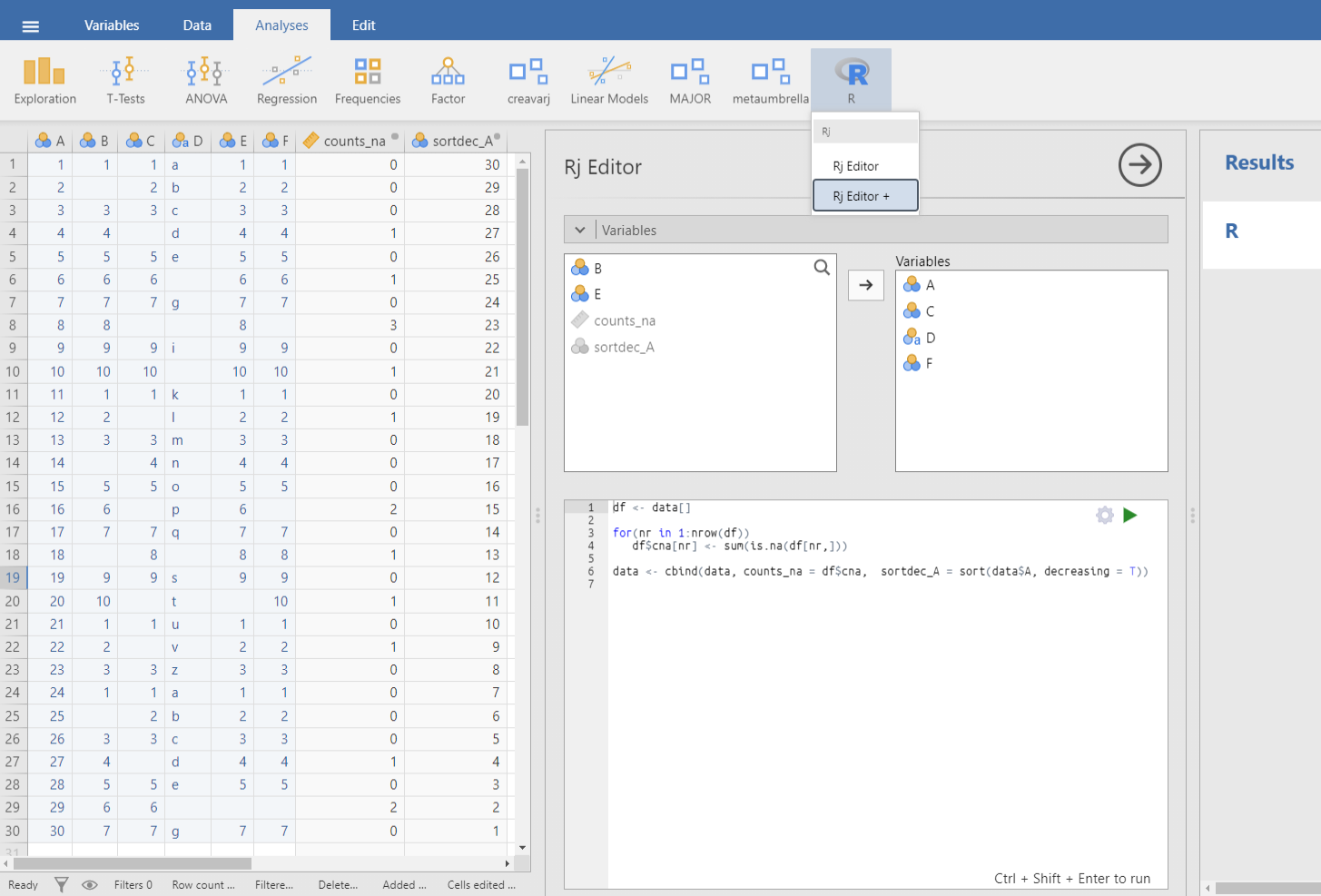Run the R code with green play button

point(1130,516)
